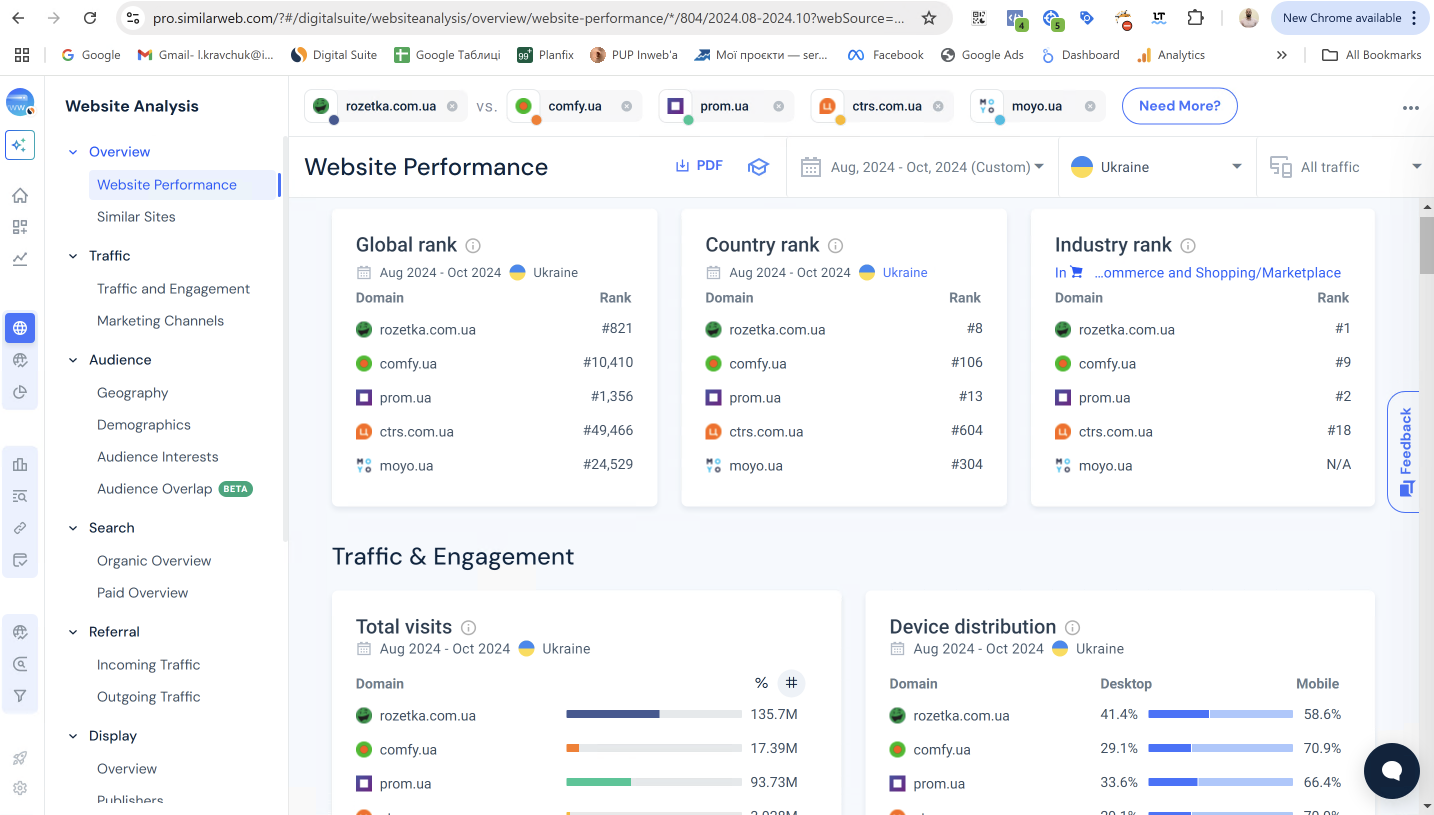Click the Similarweb logo icon in rail
The height and width of the screenshot is (815, 1434).
tap(20, 102)
